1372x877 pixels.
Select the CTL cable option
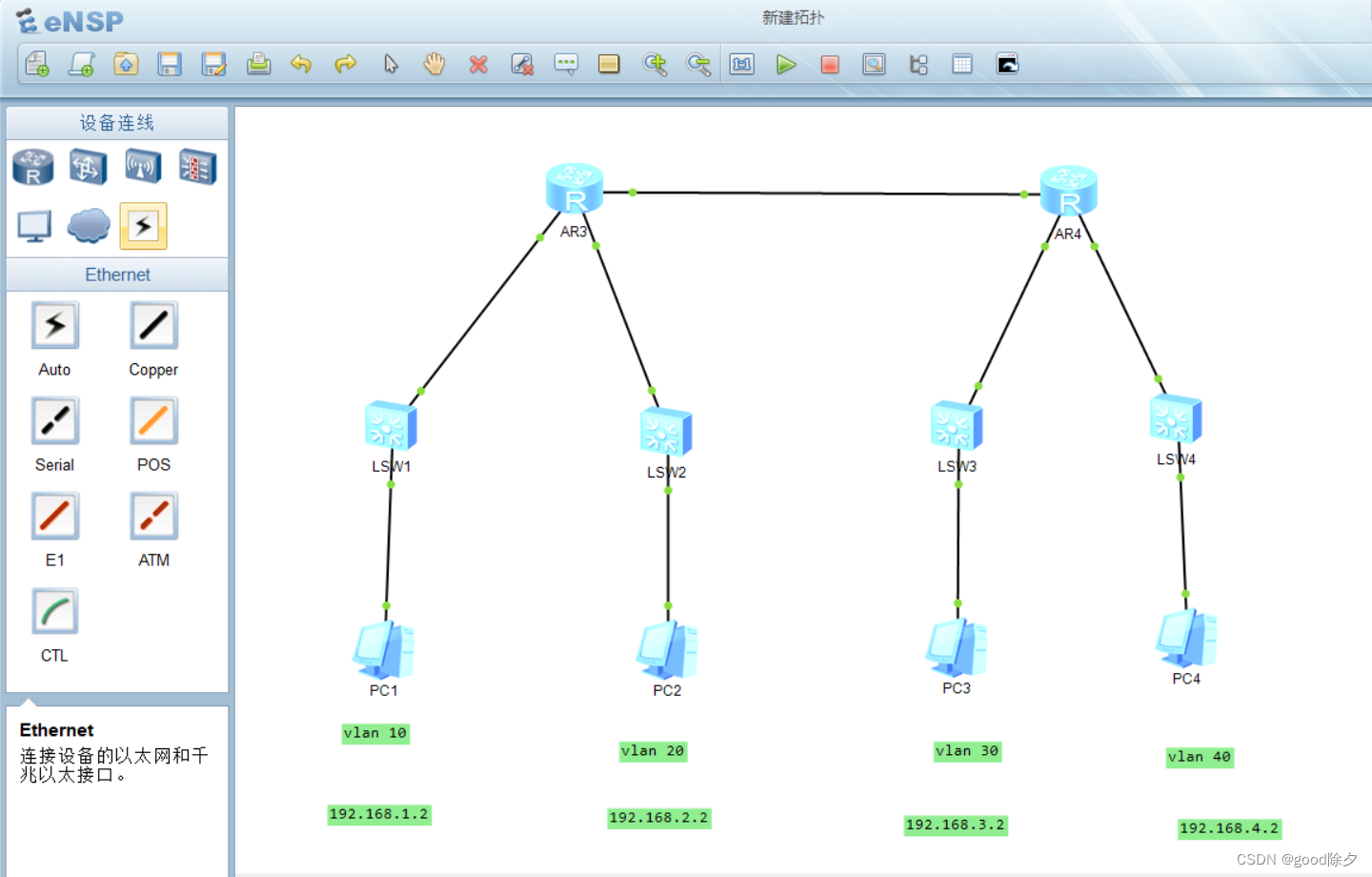[x=54, y=610]
